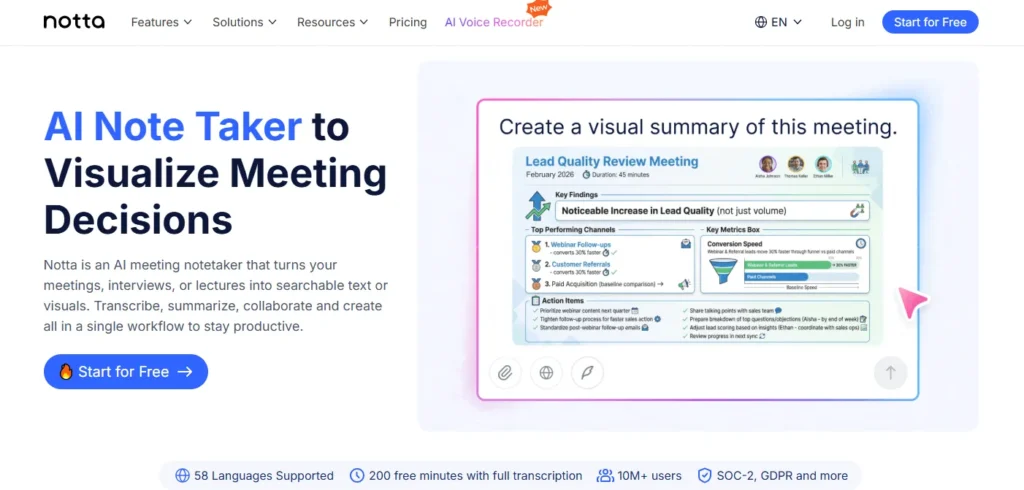Click the Log in link
Viewport: 1024px width, 490px height.
pos(847,22)
